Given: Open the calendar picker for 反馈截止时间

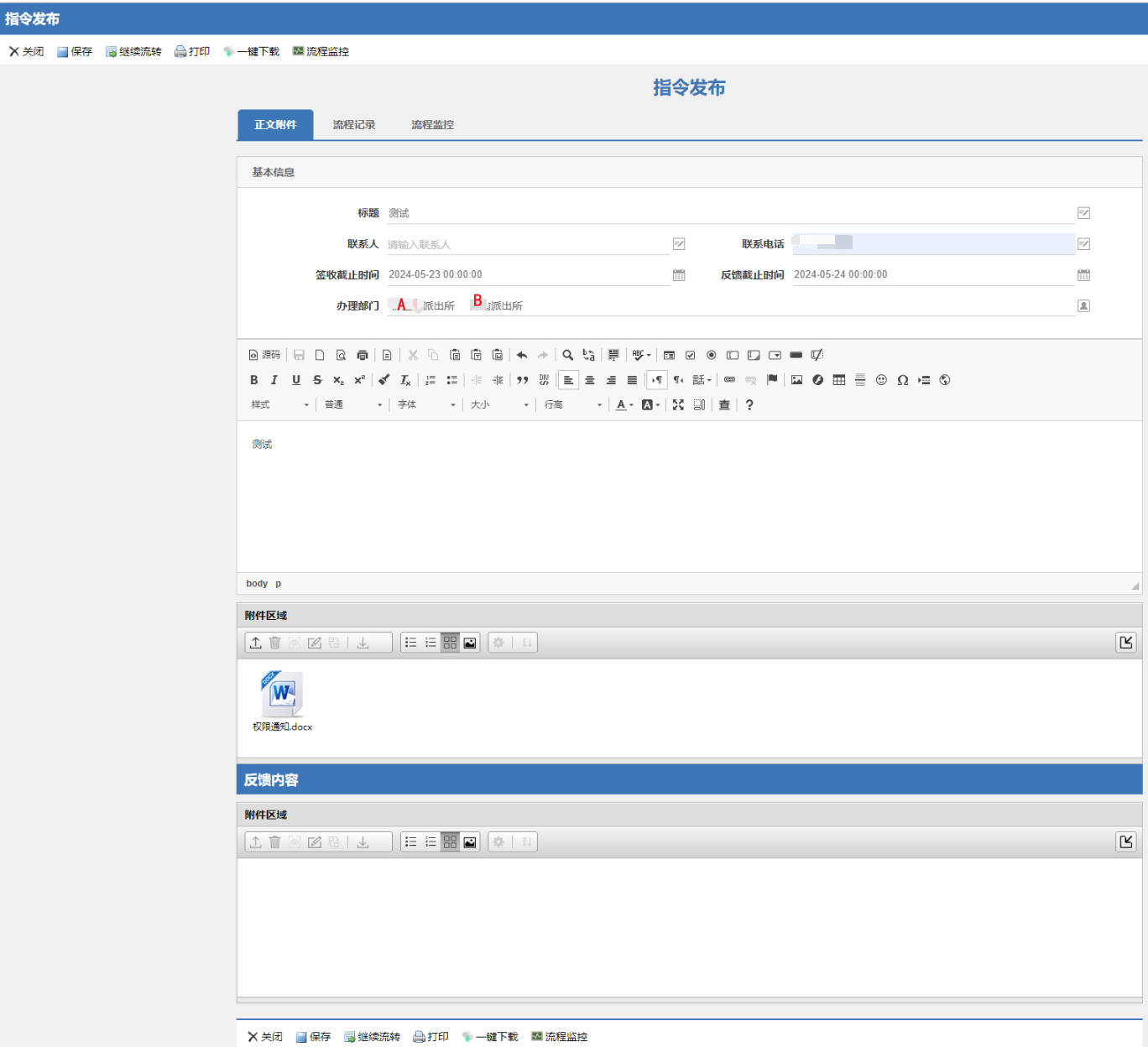Looking at the screenshot, I should tap(1083, 275).
